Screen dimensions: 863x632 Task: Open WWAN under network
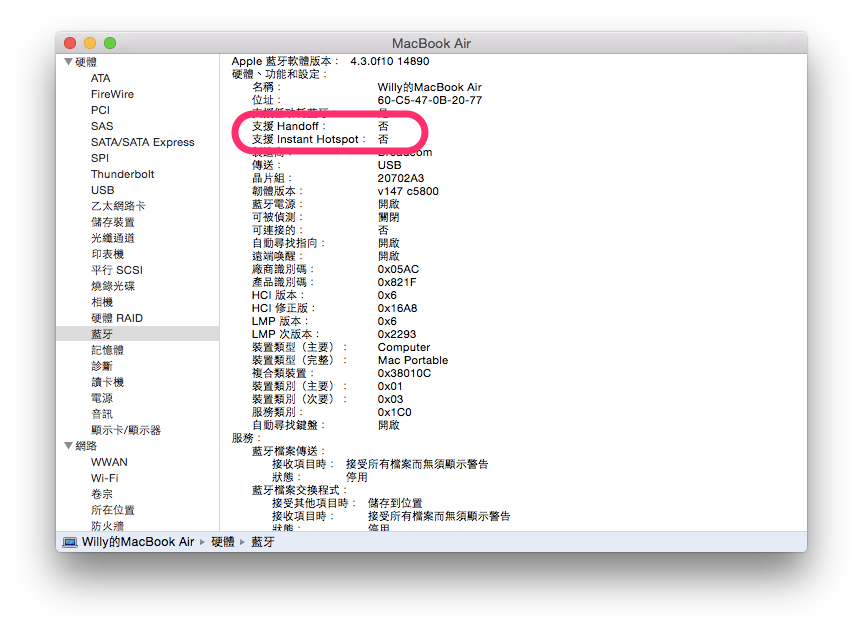point(109,462)
